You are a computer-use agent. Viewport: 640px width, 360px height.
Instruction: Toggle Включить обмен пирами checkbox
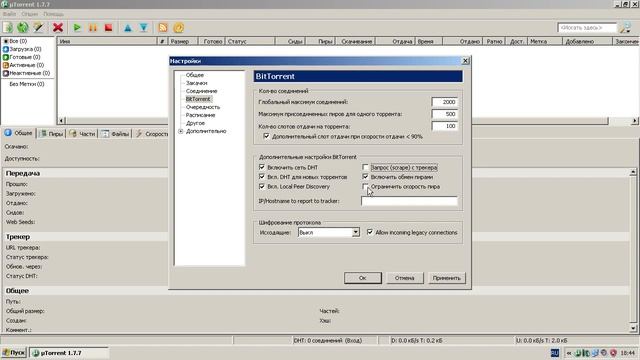pyautogui.click(x=365, y=177)
